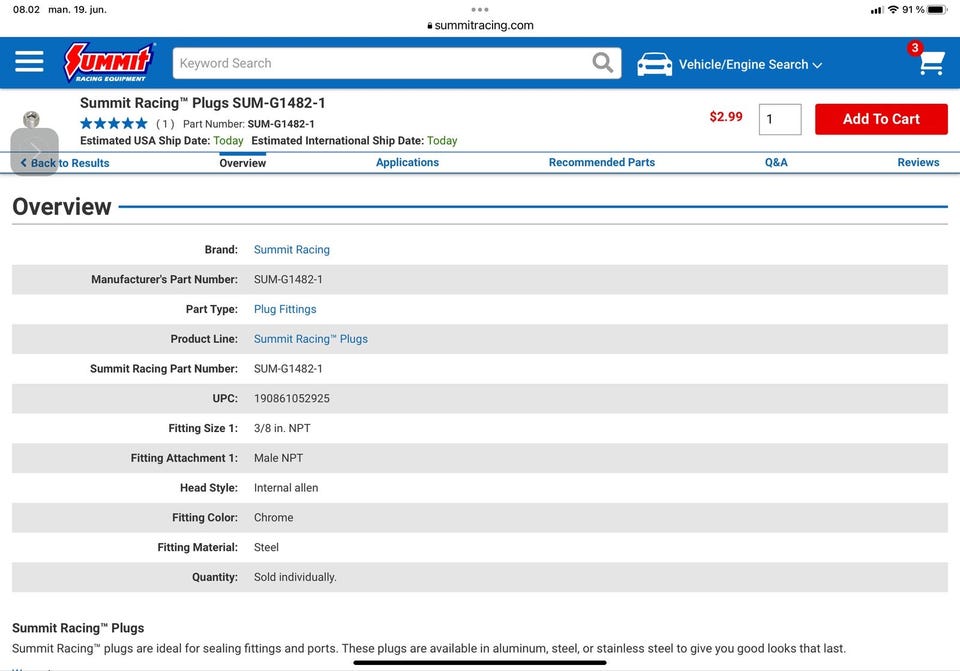
Task: Click the five-star rating
Action: [x=114, y=124]
